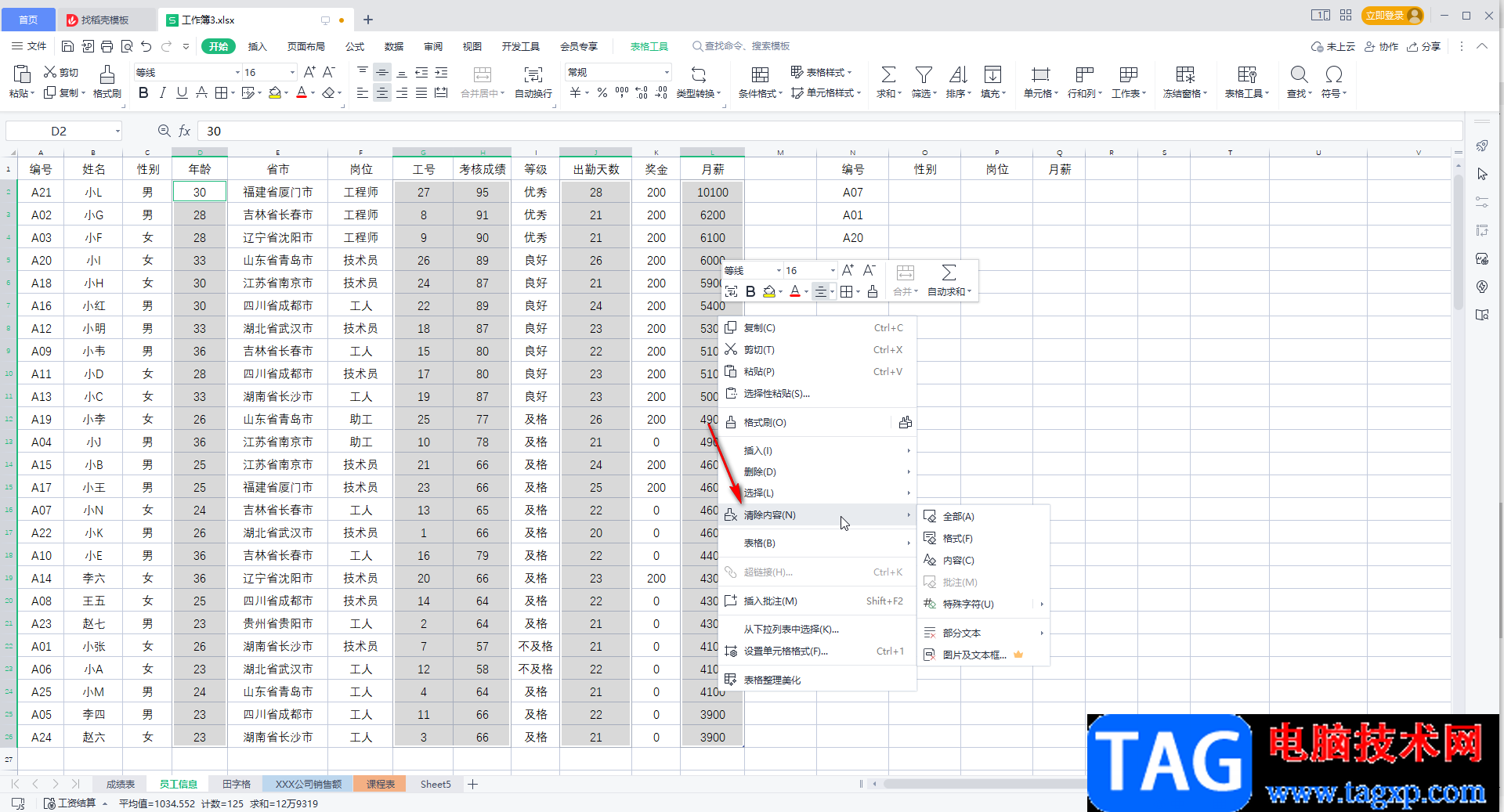Switch to the Sheet5 sheet tab

click(x=436, y=784)
